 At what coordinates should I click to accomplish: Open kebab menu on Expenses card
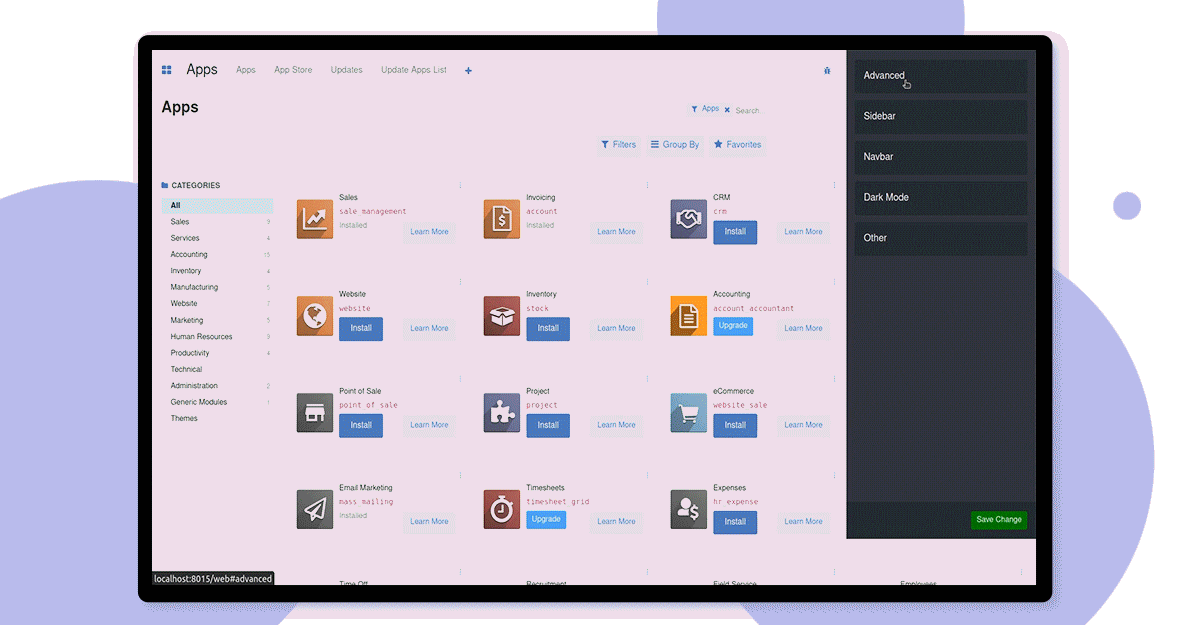(834, 475)
